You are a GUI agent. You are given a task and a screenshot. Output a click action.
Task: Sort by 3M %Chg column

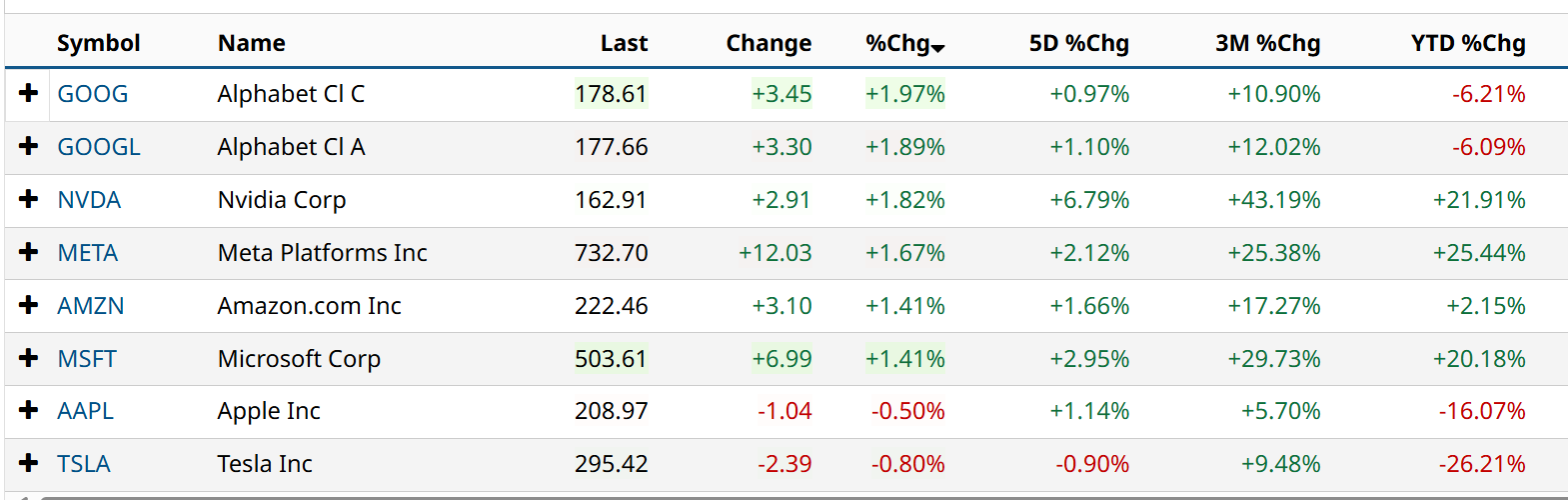1267,43
